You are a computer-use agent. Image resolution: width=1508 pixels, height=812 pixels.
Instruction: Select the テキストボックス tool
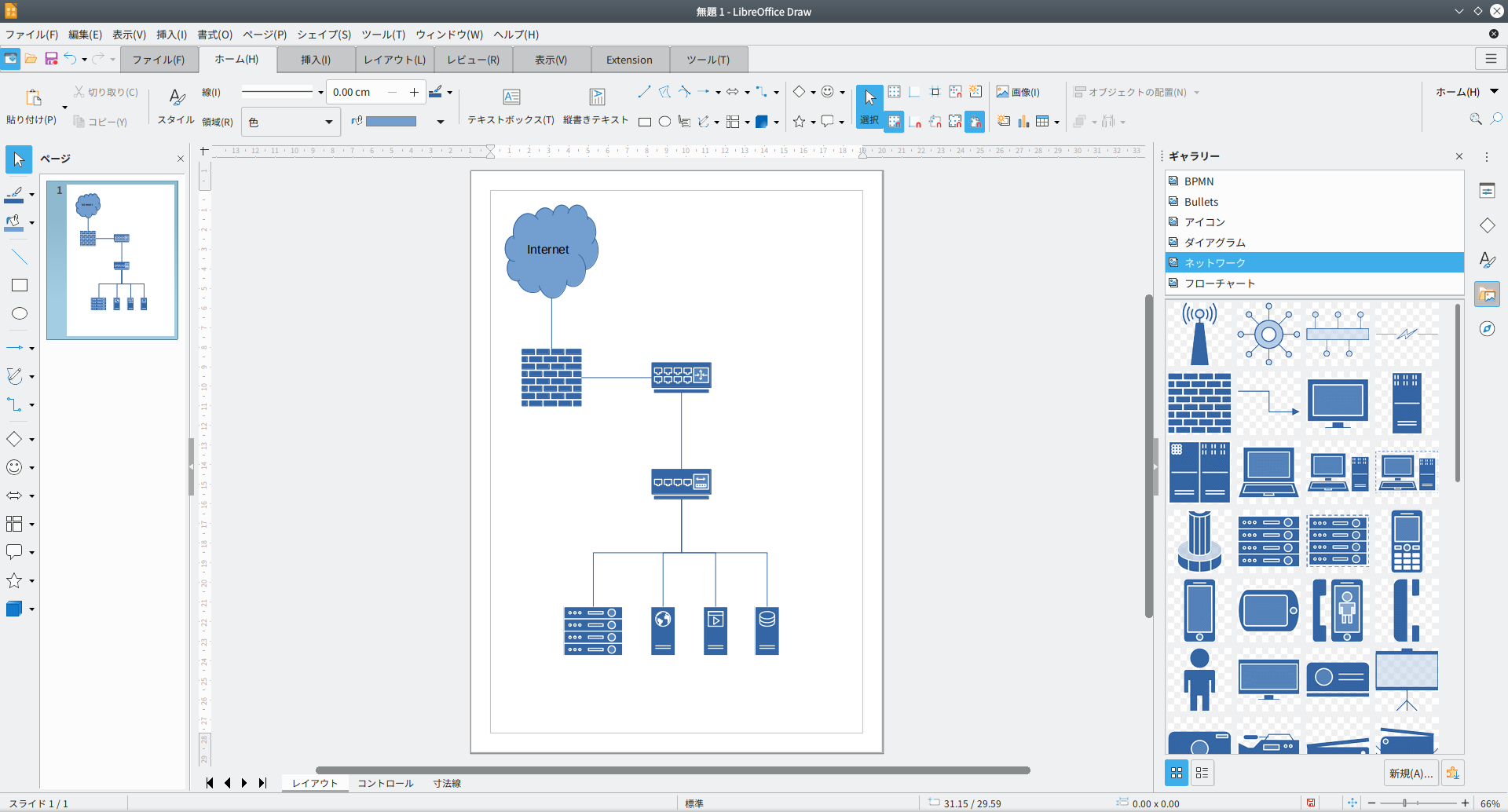coord(511,104)
